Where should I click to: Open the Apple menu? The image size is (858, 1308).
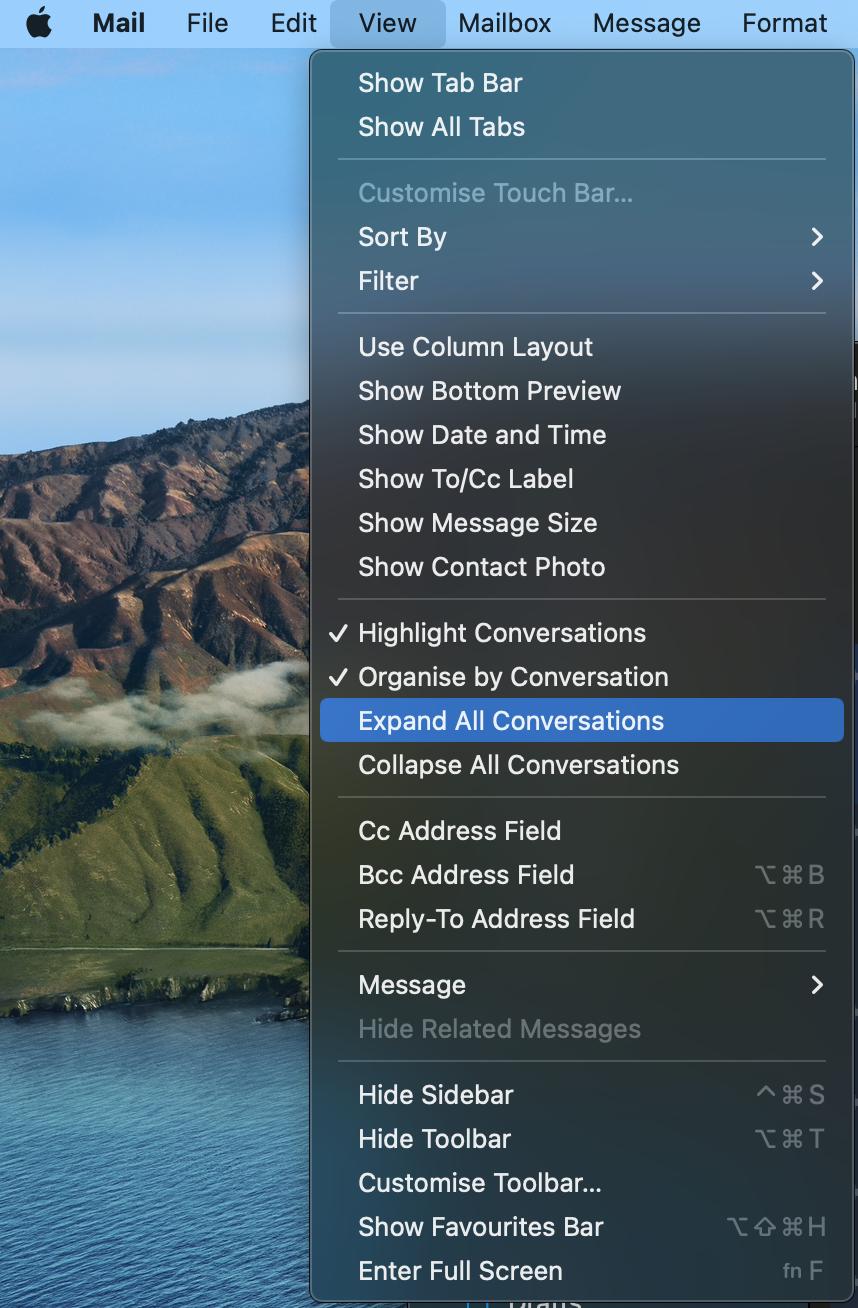pos(39,23)
